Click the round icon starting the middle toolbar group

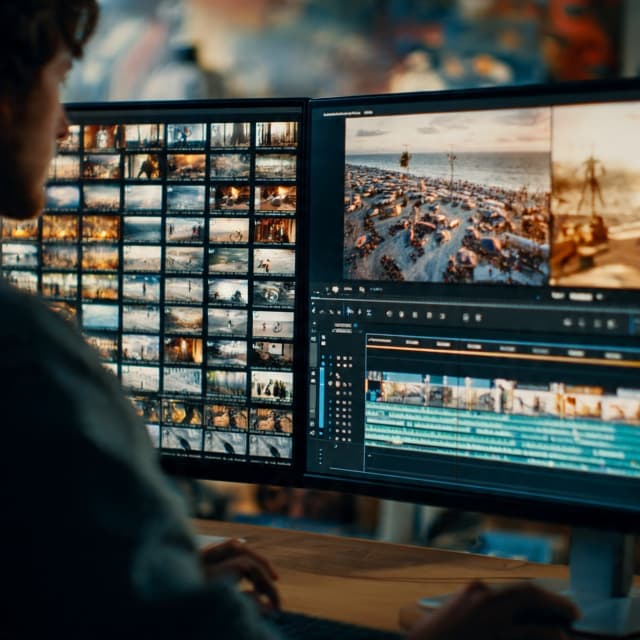(389, 314)
